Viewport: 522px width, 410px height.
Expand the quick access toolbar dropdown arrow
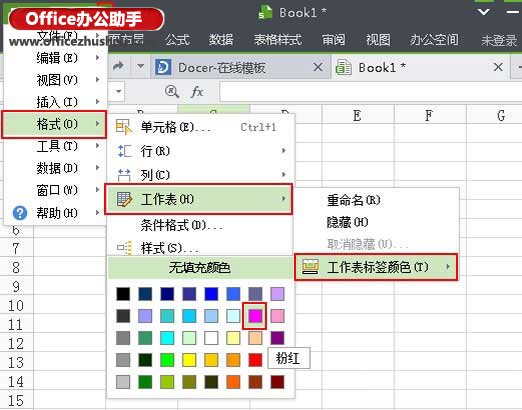coord(141,66)
